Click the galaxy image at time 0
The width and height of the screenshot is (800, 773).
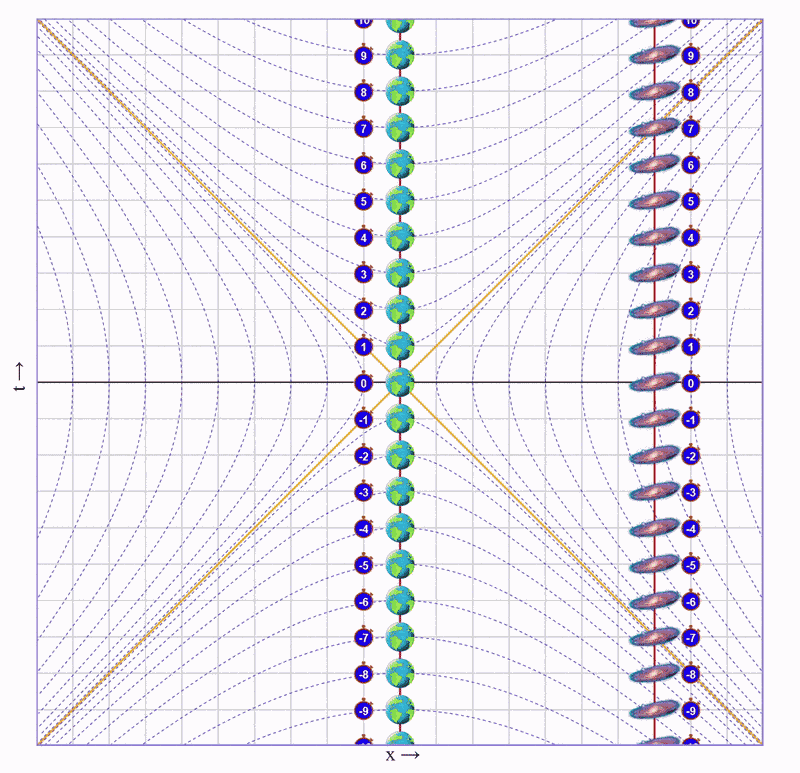click(654, 383)
